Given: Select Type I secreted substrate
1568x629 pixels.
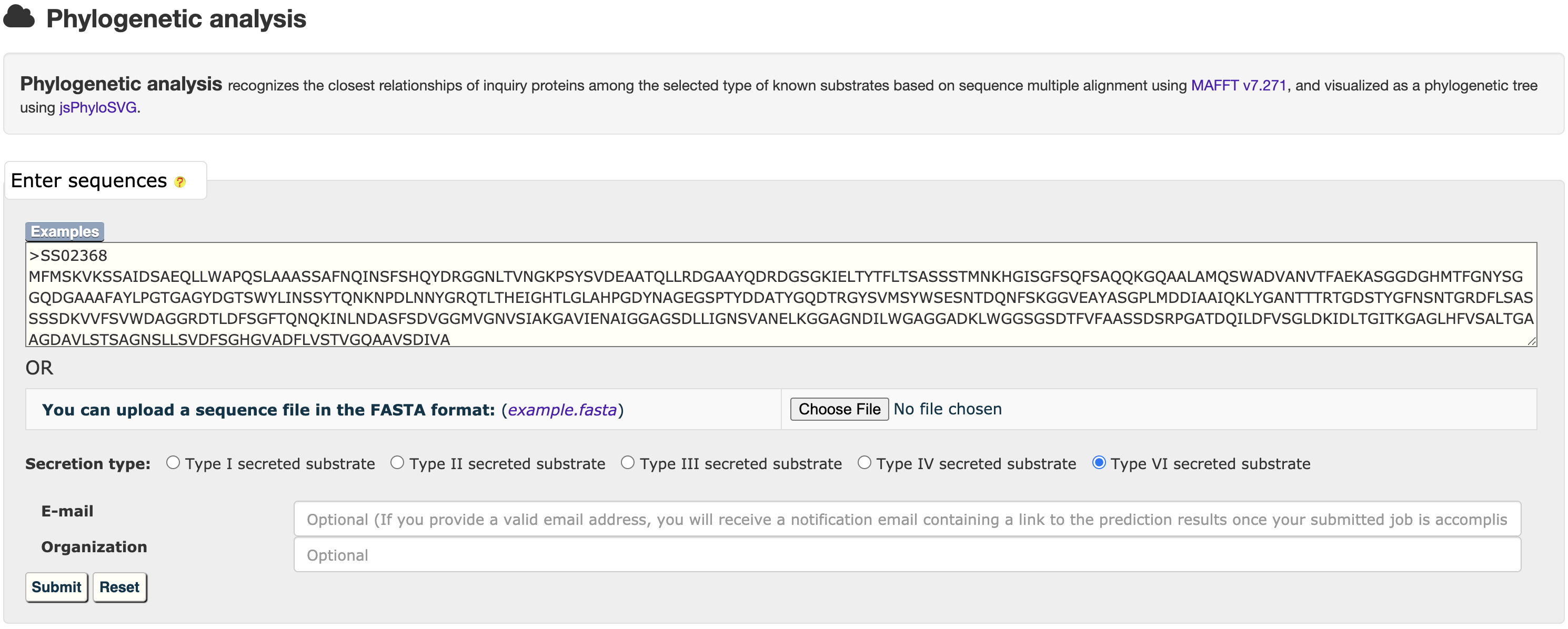Looking at the screenshot, I should click(174, 463).
